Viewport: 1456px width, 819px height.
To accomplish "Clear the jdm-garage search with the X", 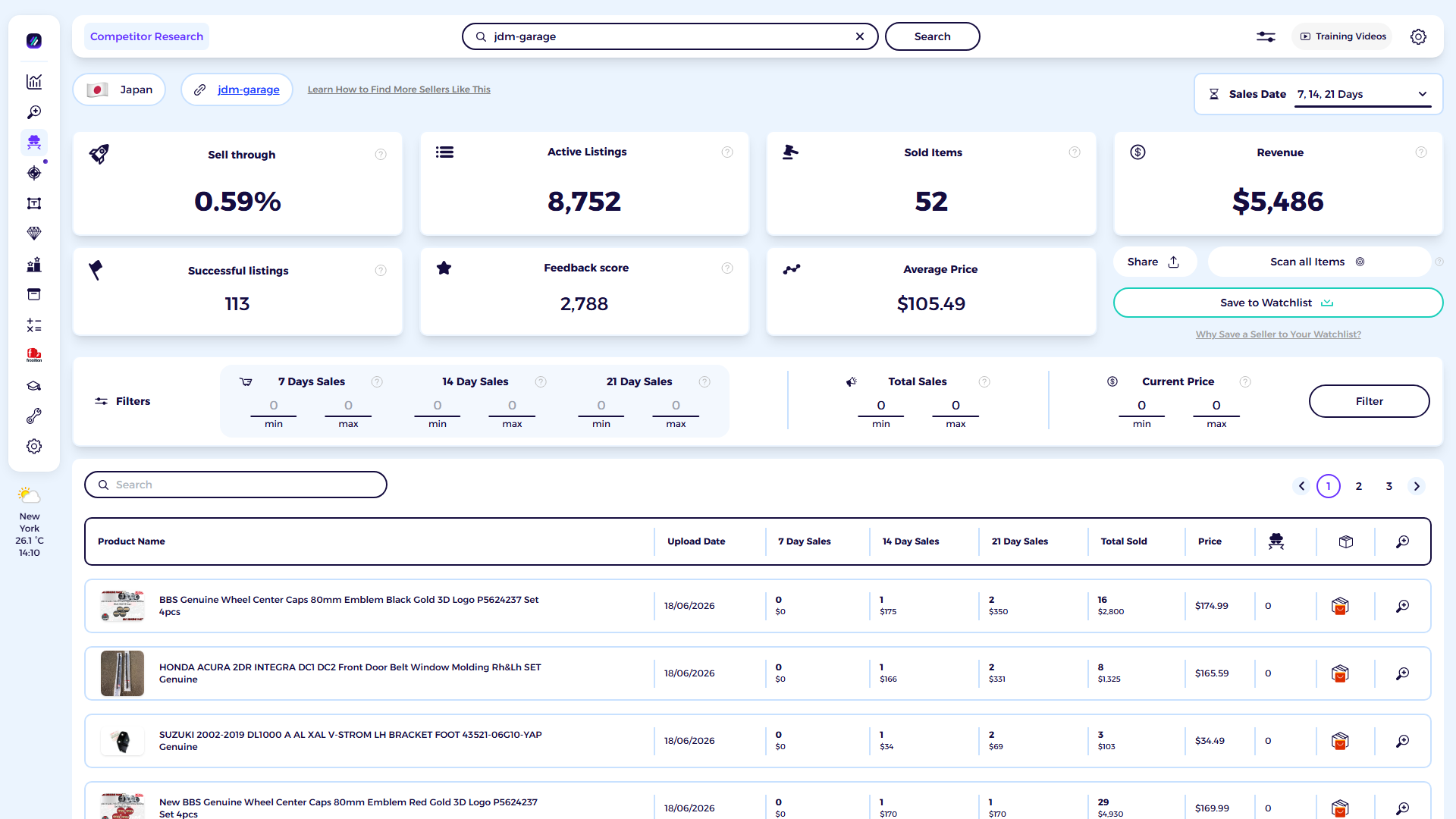I will tap(860, 36).
